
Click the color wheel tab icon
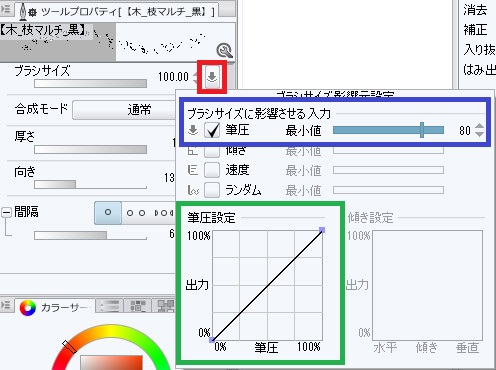coord(27,308)
